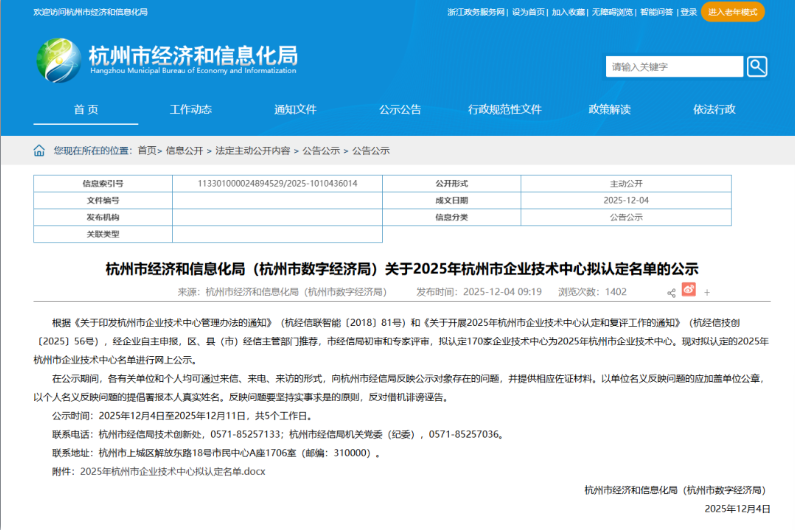This screenshot has width=795, height=530.
Task: Open 浙江政务服务网 link in top bar
Action: point(476,12)
